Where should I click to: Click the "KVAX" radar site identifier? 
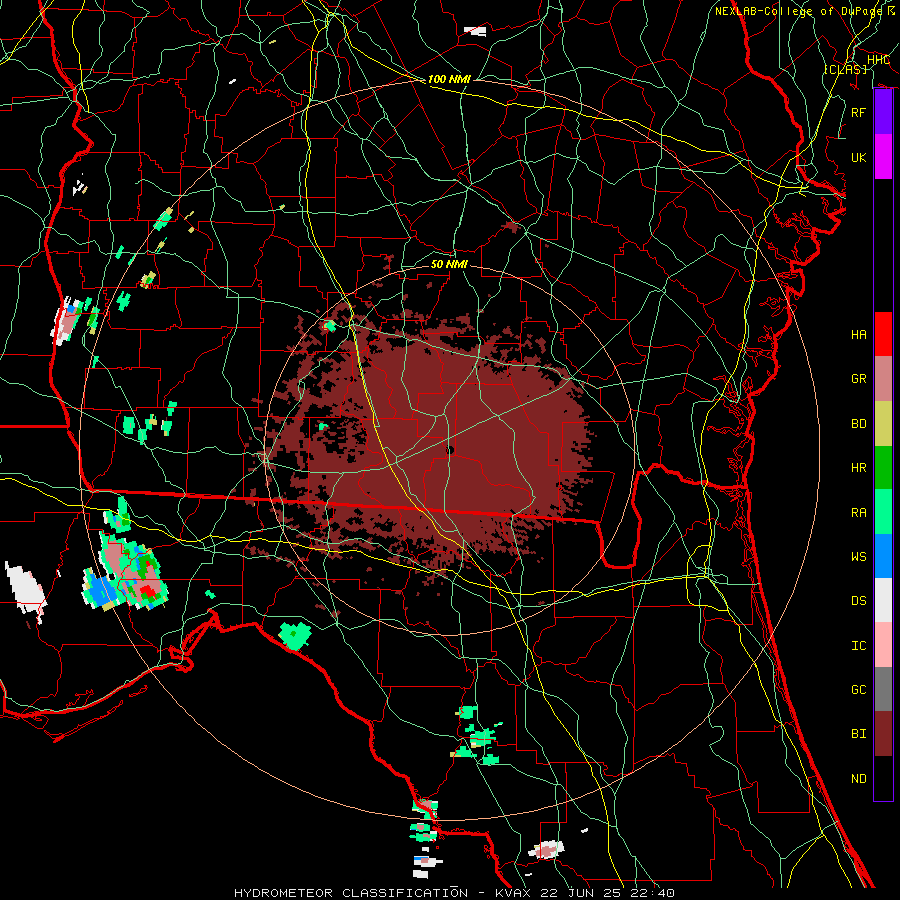(511, 893)
